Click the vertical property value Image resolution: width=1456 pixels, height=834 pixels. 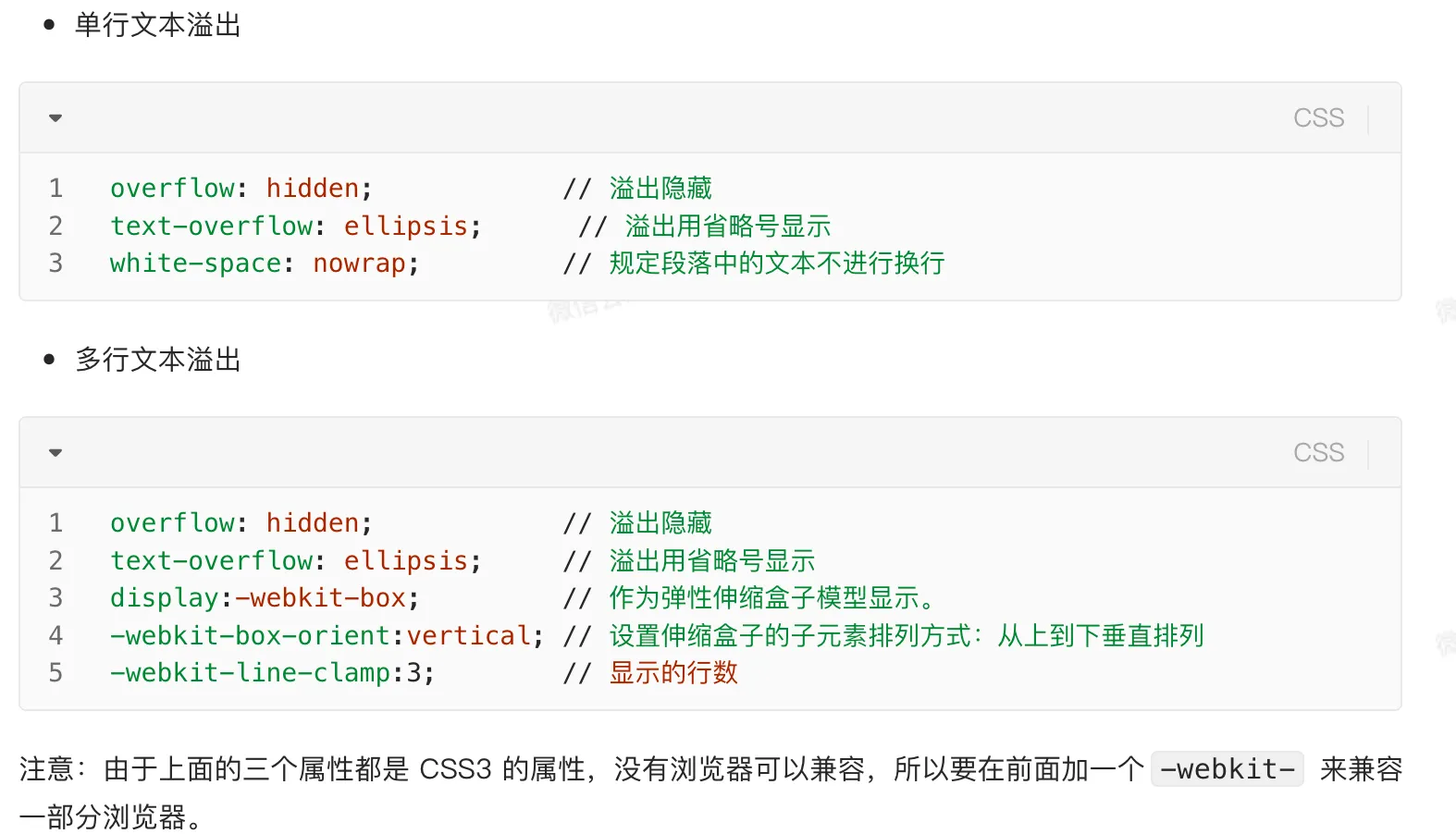[x=469, y=636]
